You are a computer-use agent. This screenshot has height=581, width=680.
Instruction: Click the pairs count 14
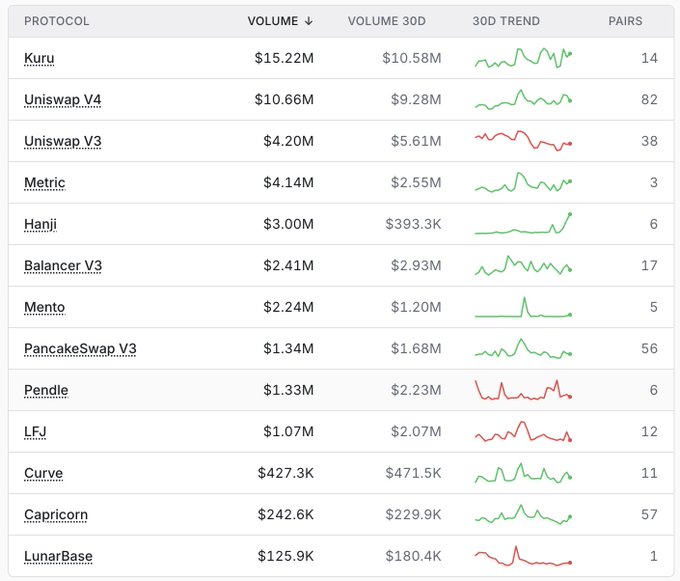click(649, 58)
